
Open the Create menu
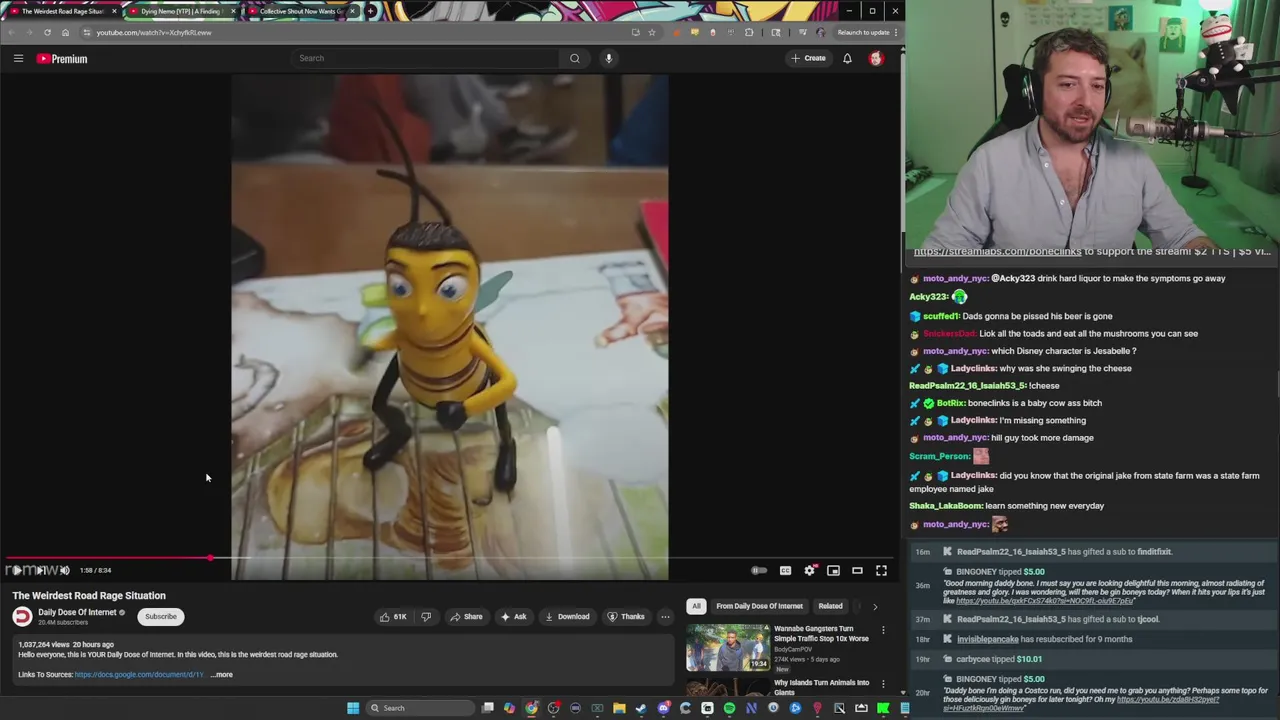(809, 58)
